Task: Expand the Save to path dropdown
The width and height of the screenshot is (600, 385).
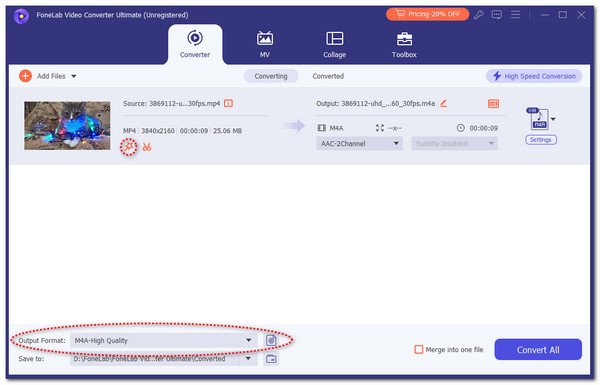Action: pyautogui.click(x=248, y=359)
